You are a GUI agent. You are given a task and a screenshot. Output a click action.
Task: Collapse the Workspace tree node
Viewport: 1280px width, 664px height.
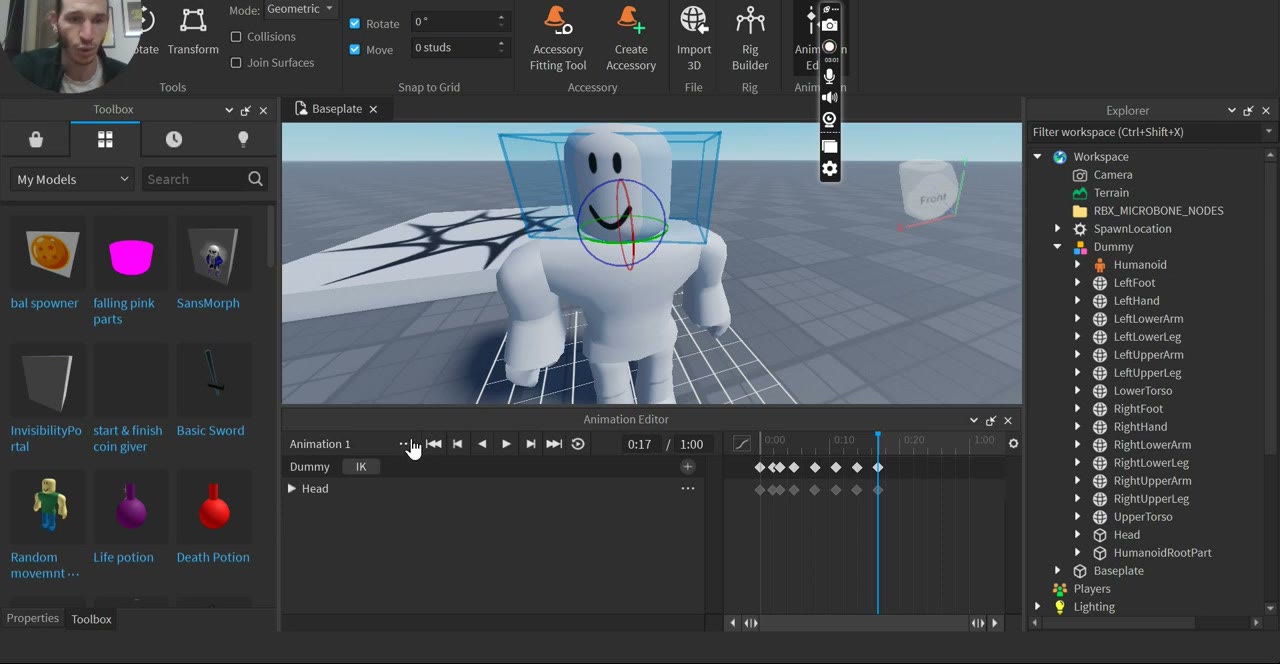pos(1038,157)
